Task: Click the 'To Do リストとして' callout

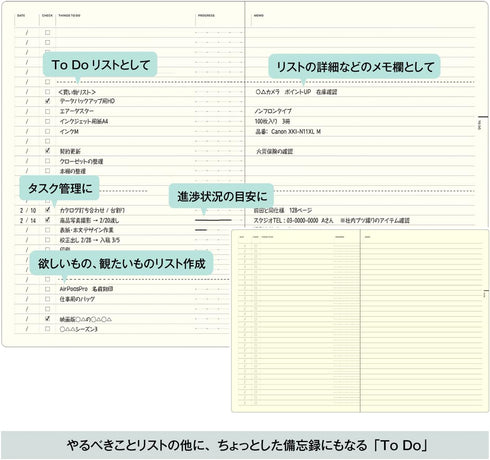Action: pos(100,64)
